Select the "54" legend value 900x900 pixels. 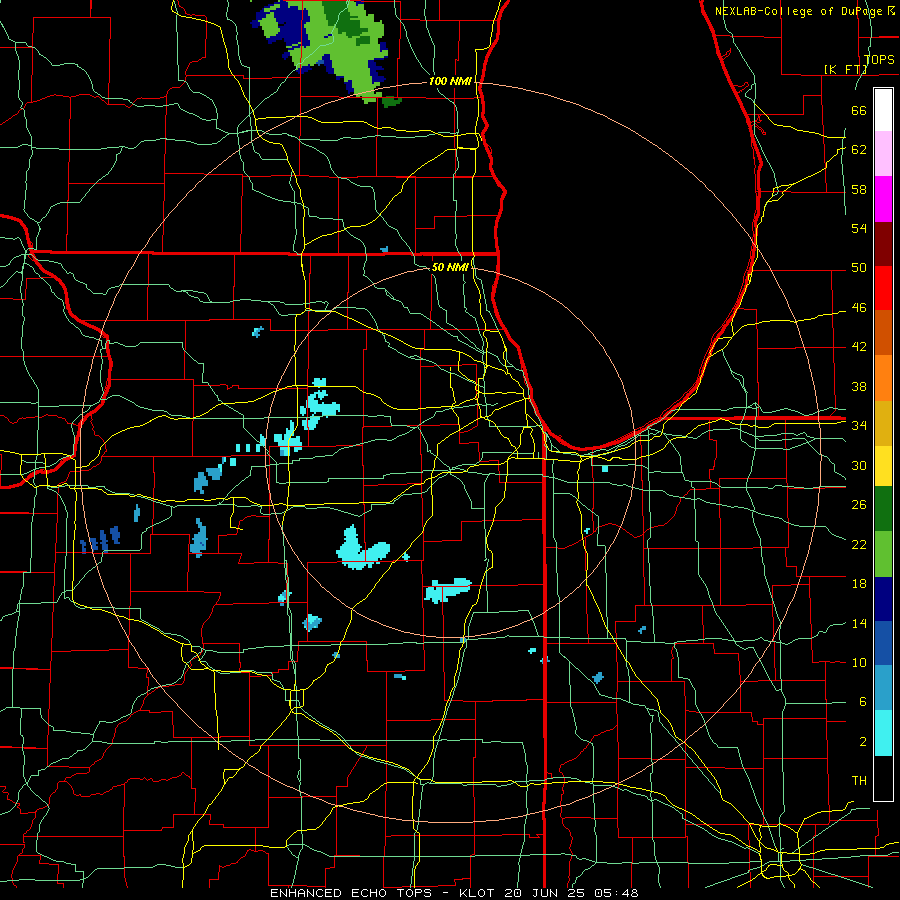pyautogui.click(x=859, y=228)
